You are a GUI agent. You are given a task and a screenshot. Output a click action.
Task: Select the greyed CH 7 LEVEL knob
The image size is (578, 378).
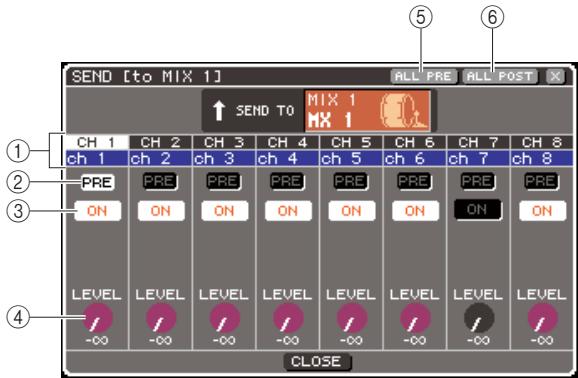click(479, 318)
